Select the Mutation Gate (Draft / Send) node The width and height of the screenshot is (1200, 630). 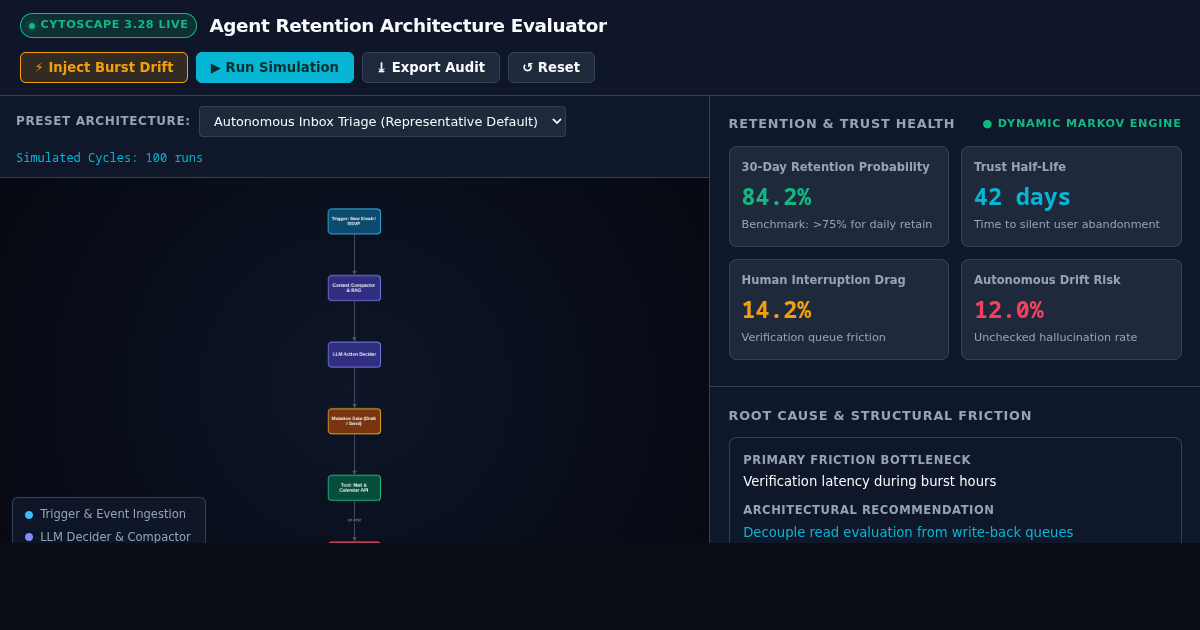[x=354, y=421]
